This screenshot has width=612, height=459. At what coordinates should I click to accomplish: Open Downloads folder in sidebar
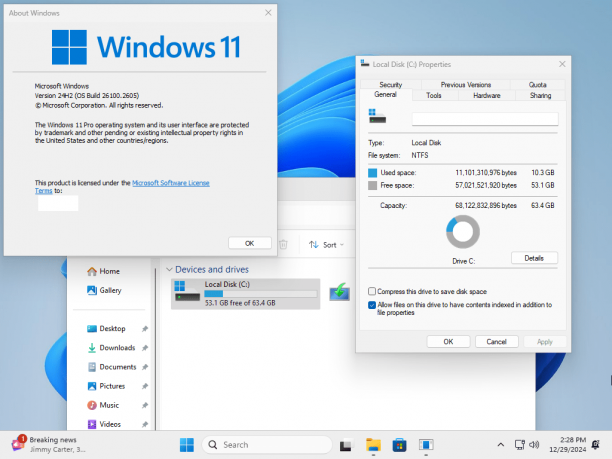pos(111,348)
